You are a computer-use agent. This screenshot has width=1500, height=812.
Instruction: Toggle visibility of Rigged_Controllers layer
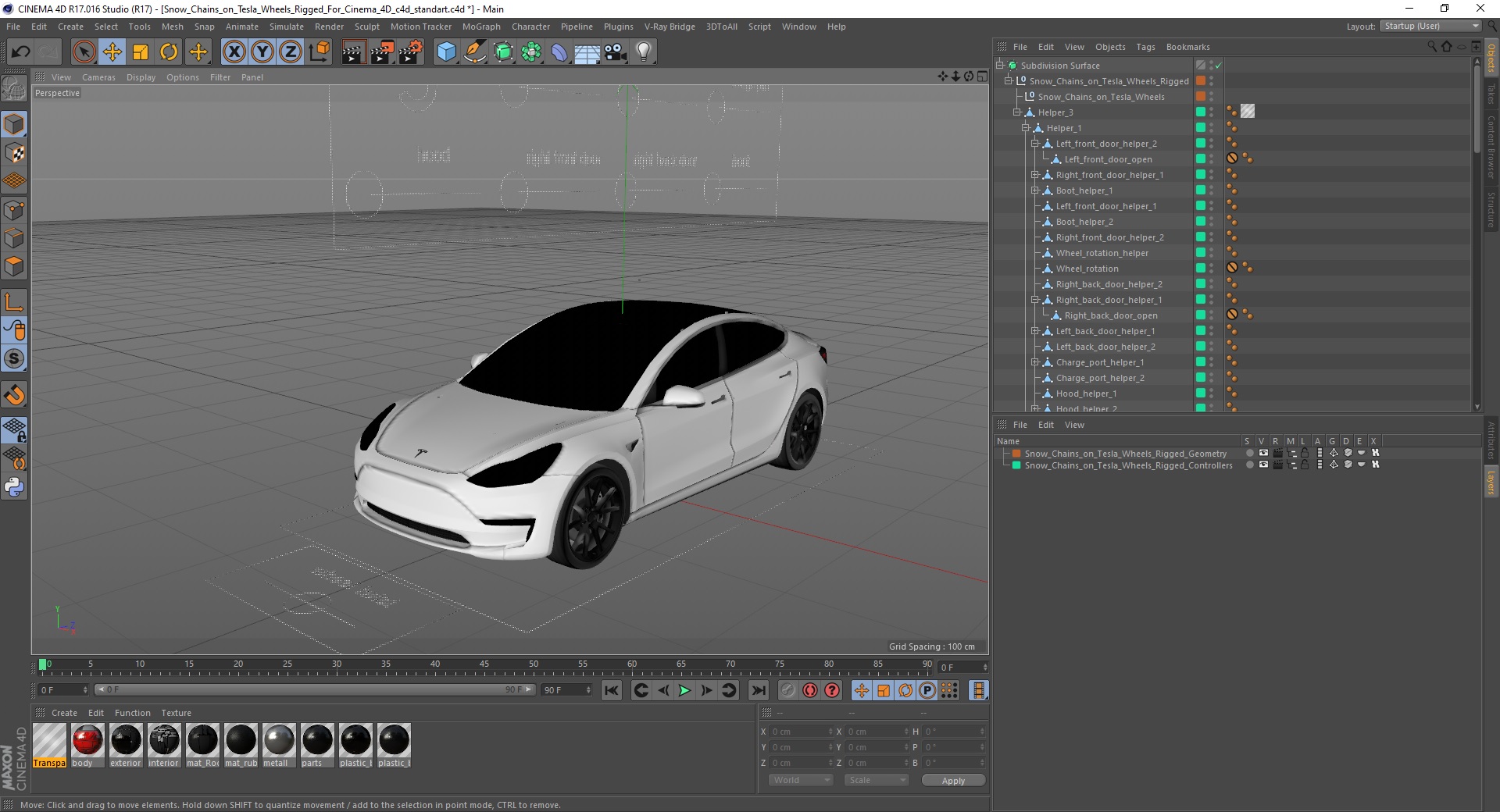(x=1263, y=465)
